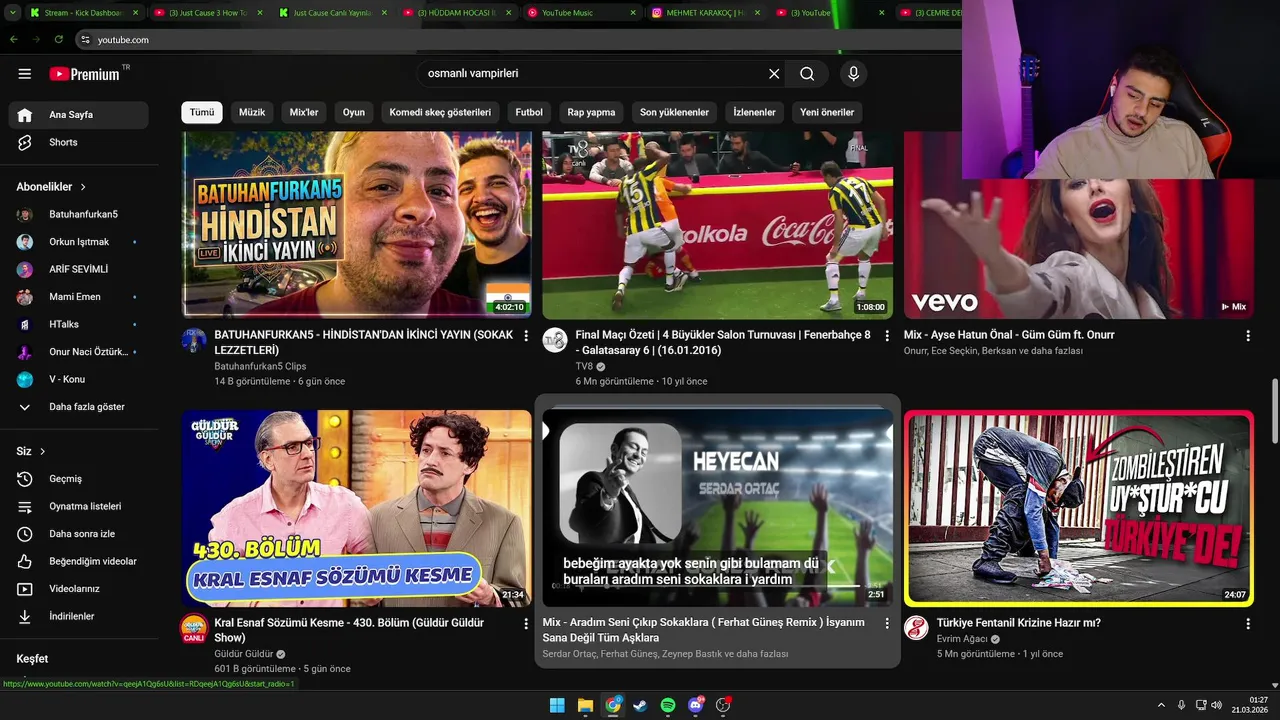Select Yeni öneriler filter chip

[827, 112]
